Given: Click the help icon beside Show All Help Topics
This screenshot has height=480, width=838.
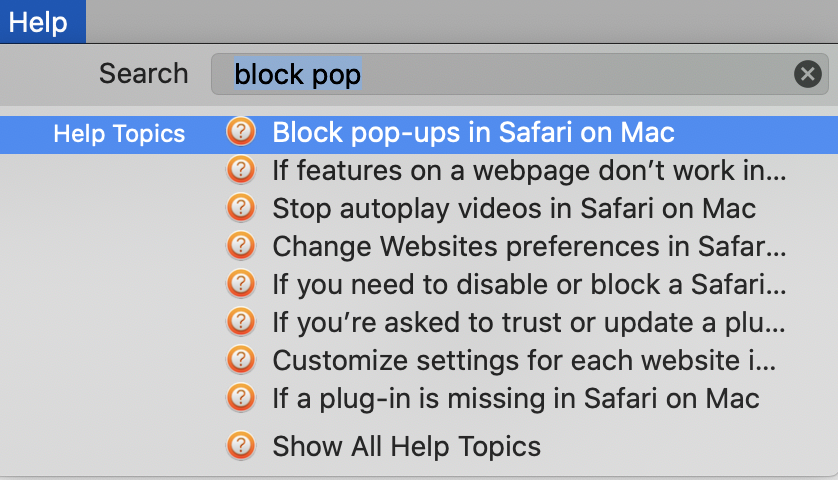Looking at the screenshot, I should [241, 446].
